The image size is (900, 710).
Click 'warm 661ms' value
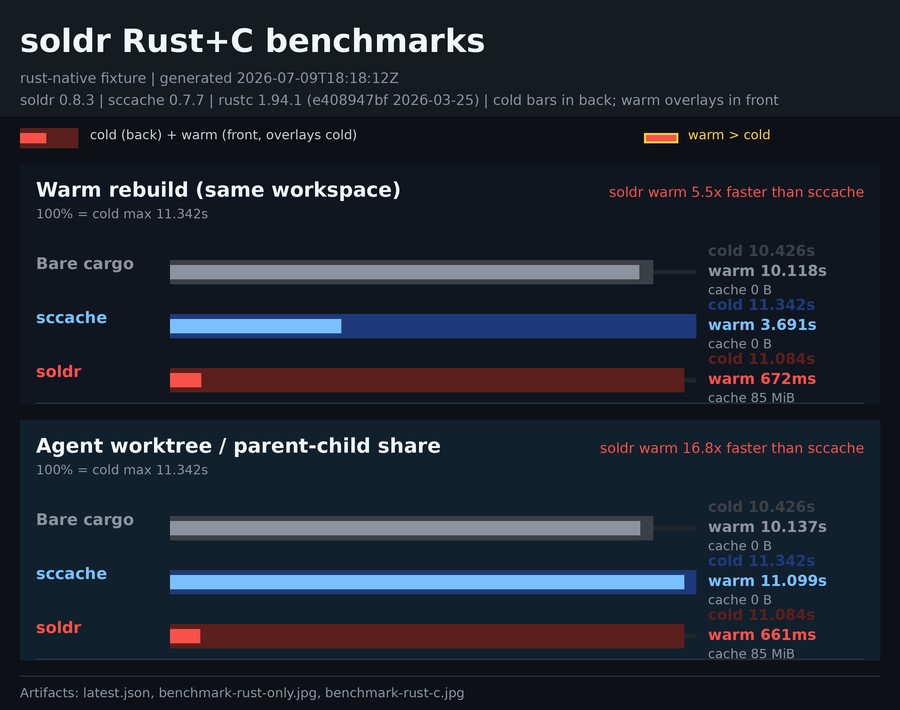[x=762, y=635]
